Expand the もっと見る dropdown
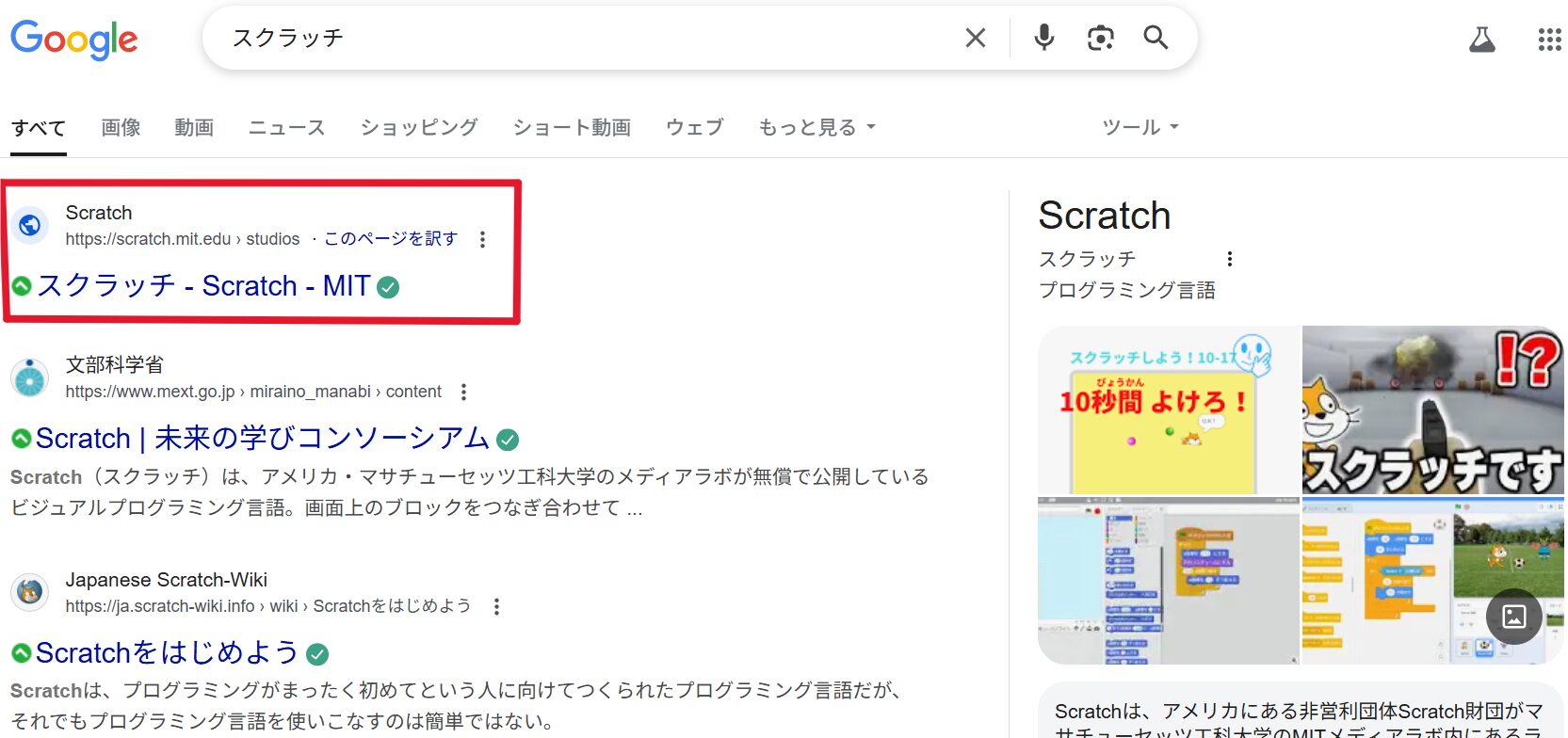1568x738 pixels. tap(816, 127)
